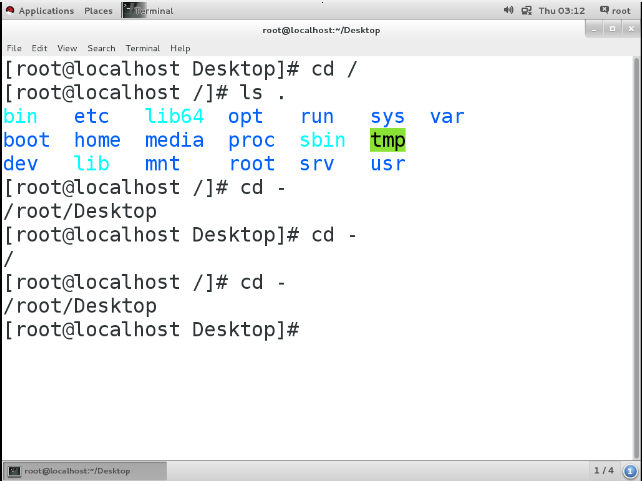Click the mnt directory name
This screenshot has width=642, height=481.
[163, 164]
